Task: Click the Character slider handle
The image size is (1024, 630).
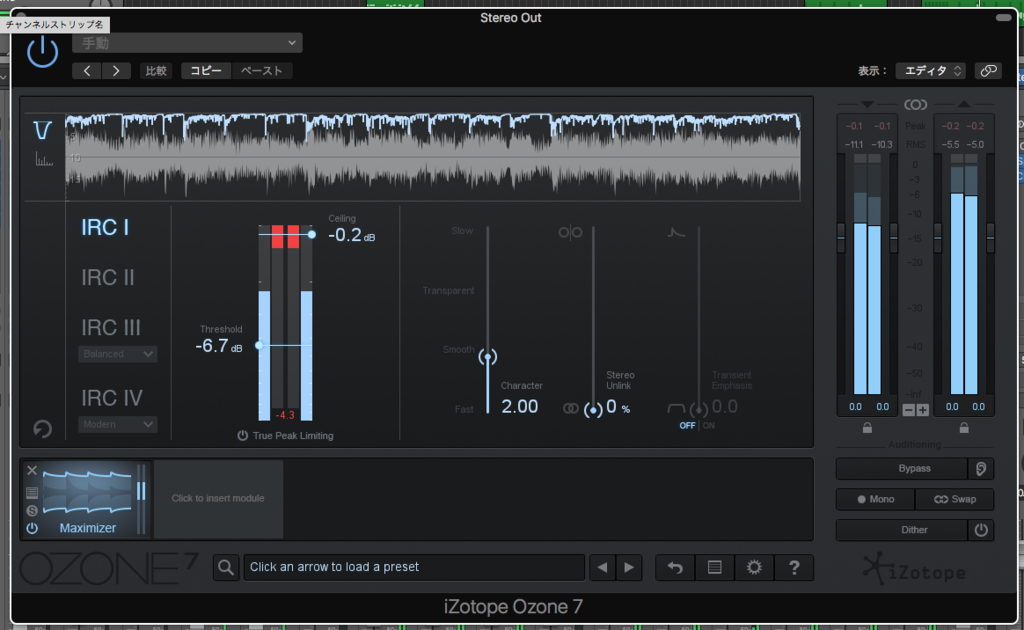Action: point(488,357)
